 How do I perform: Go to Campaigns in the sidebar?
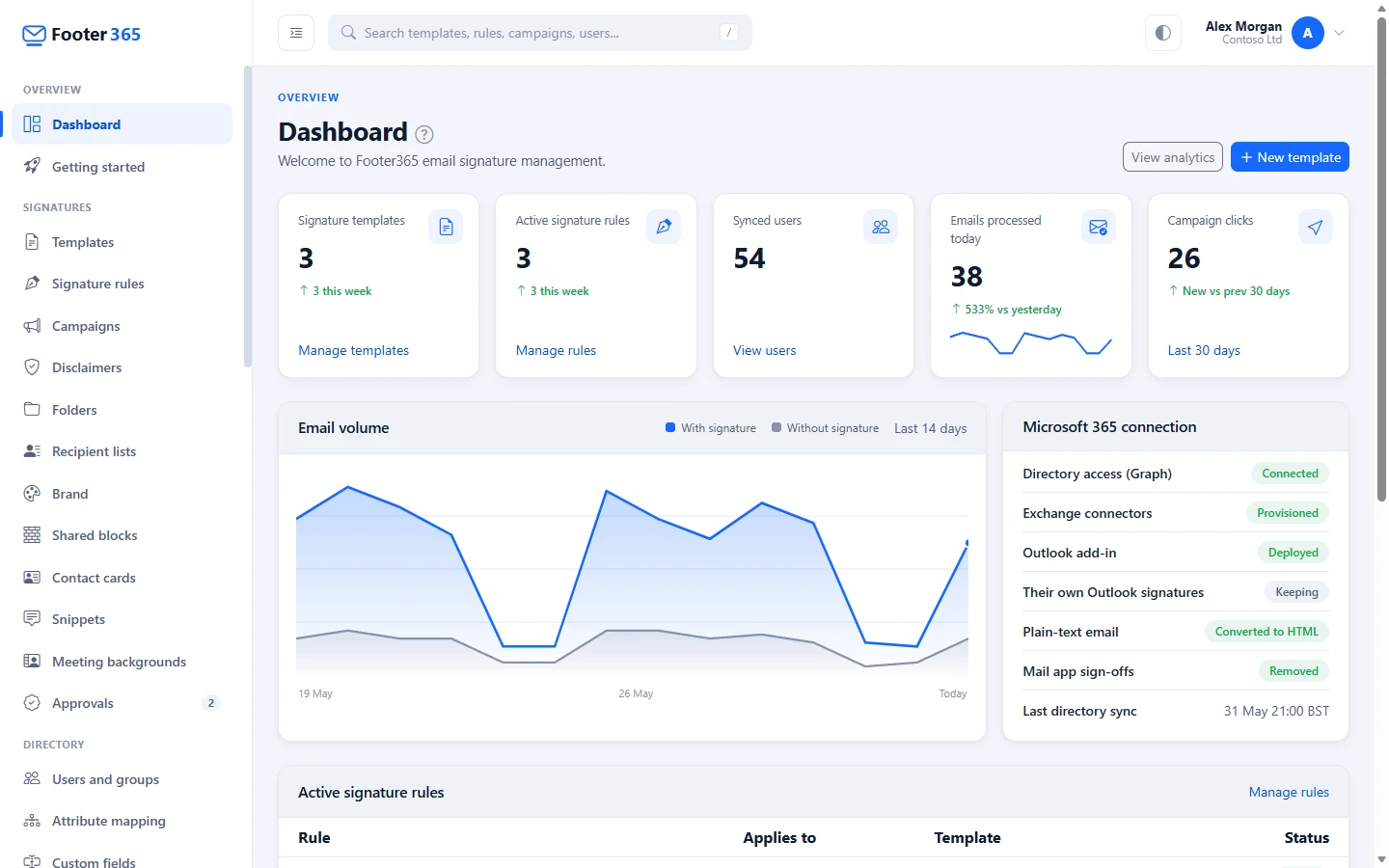pos(123,326)
